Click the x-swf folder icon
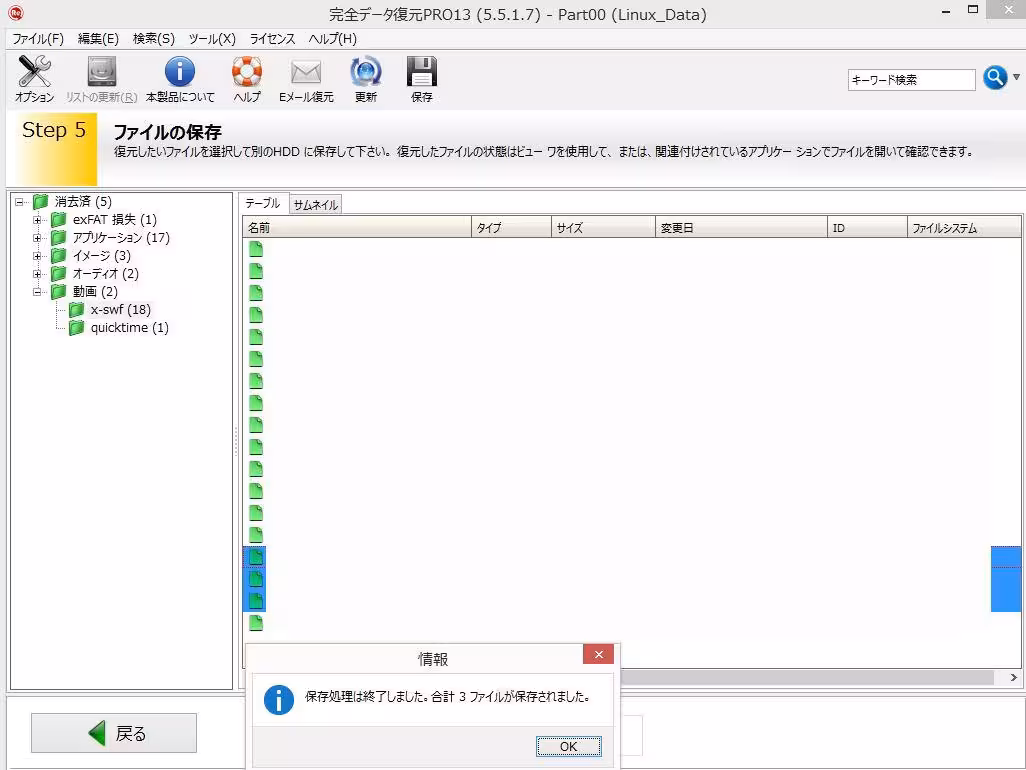1026x770 pixels. 77,310
